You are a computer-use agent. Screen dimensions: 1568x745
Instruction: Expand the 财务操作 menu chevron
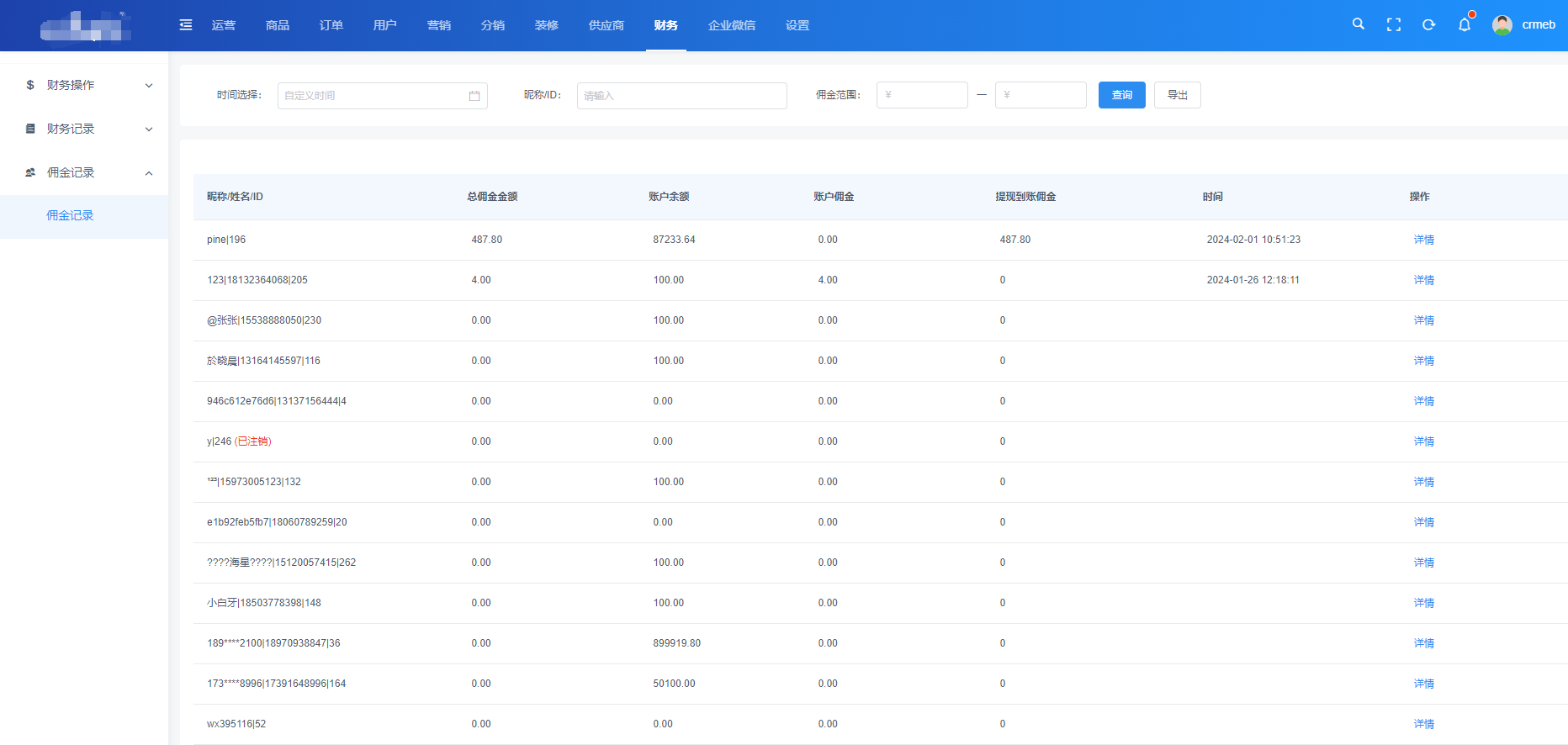click(149, 86)
